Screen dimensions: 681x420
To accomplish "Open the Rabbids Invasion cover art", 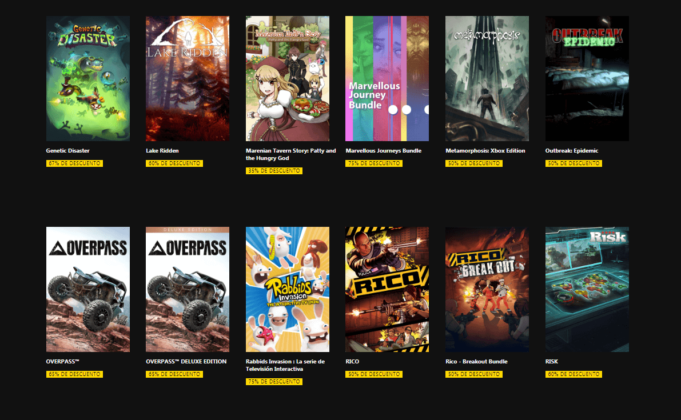I will coord(288,289).
